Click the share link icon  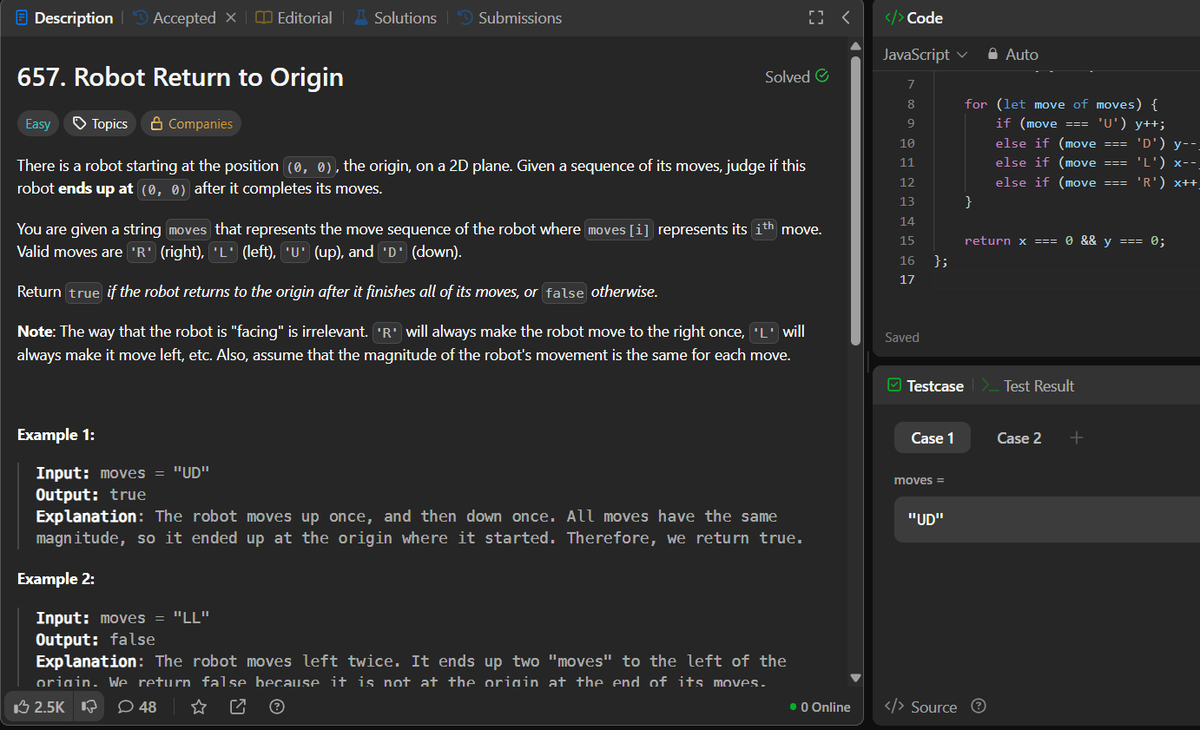click(238, 707)
